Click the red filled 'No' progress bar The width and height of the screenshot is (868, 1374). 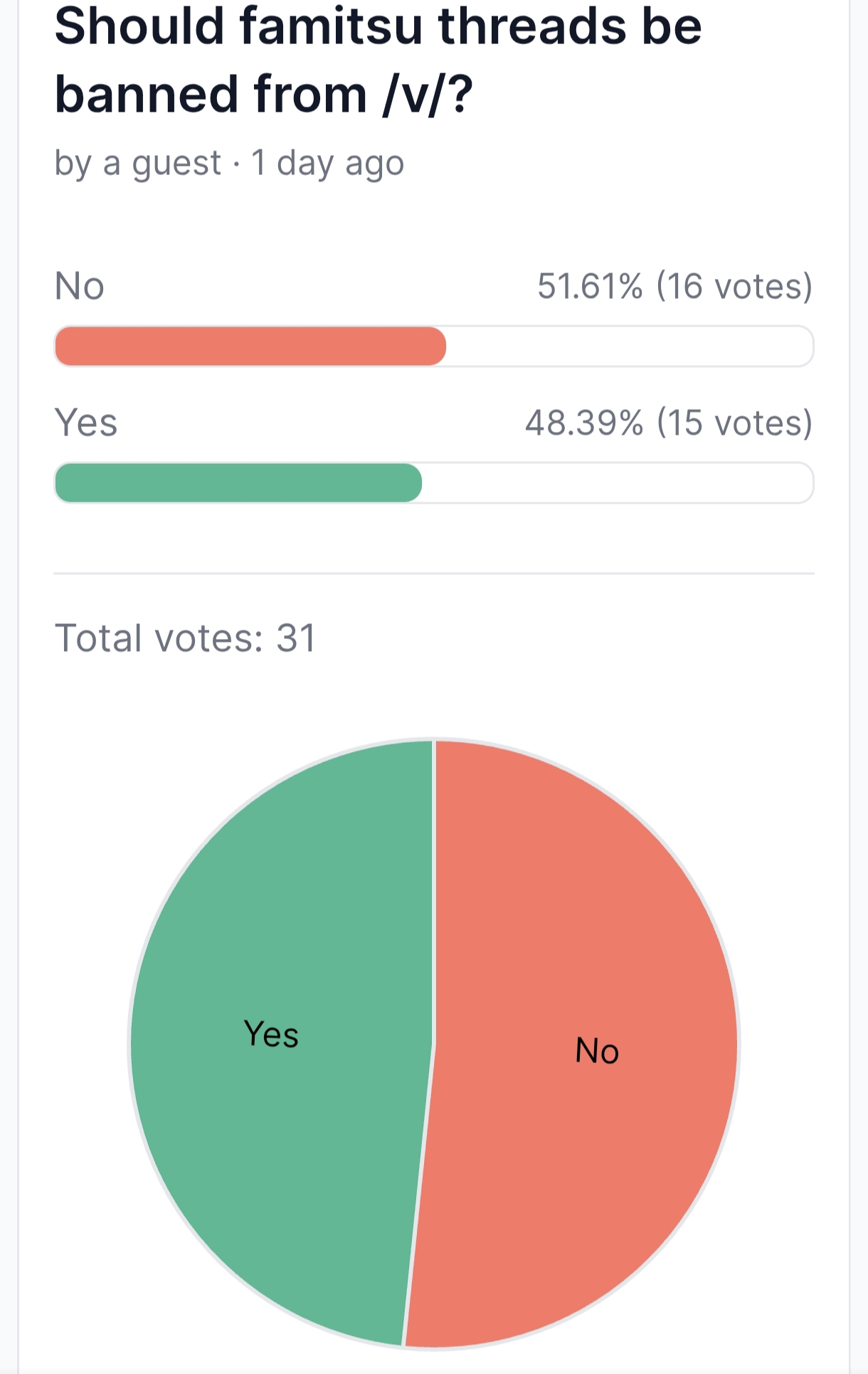[x=250, y=347]
